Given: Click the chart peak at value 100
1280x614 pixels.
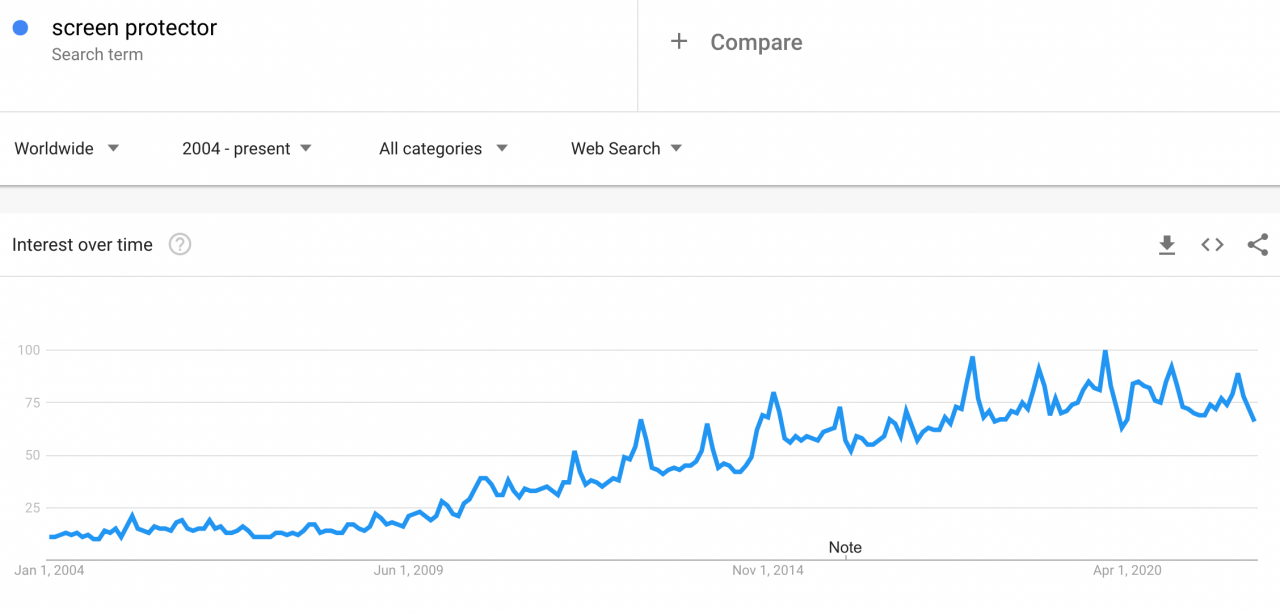Looking at the screenshot, I should [x=1104, y=351].
